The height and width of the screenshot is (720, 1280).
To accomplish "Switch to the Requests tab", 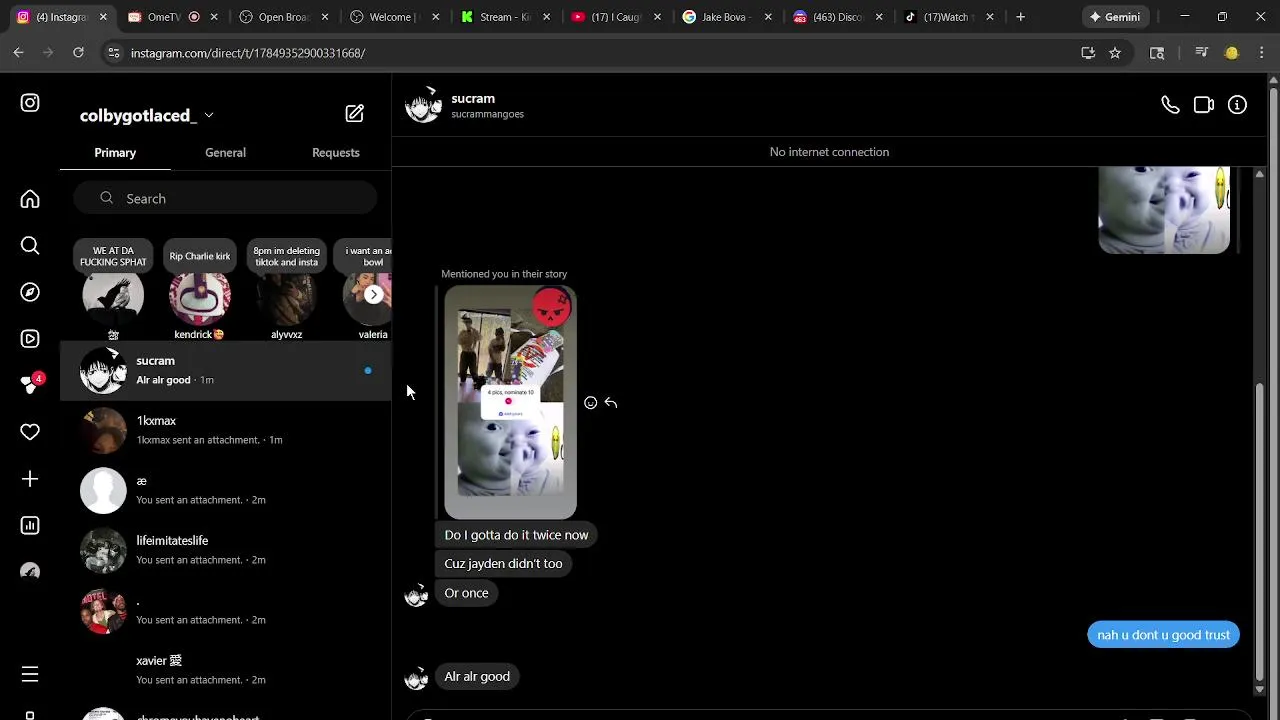I will pyautogui.click(x=336, y=153).
